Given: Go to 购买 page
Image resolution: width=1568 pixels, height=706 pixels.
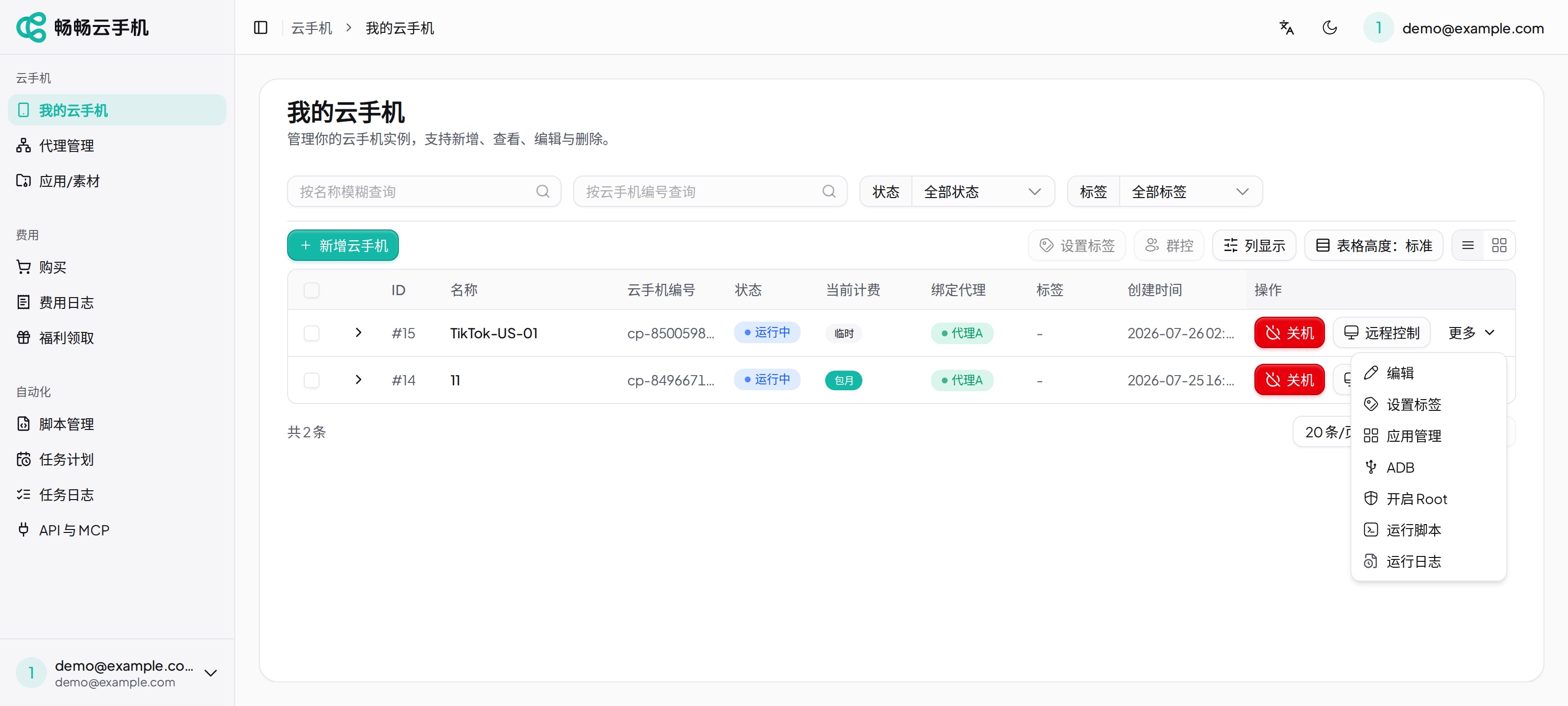Looking at the screenshot, I should 117,267.
